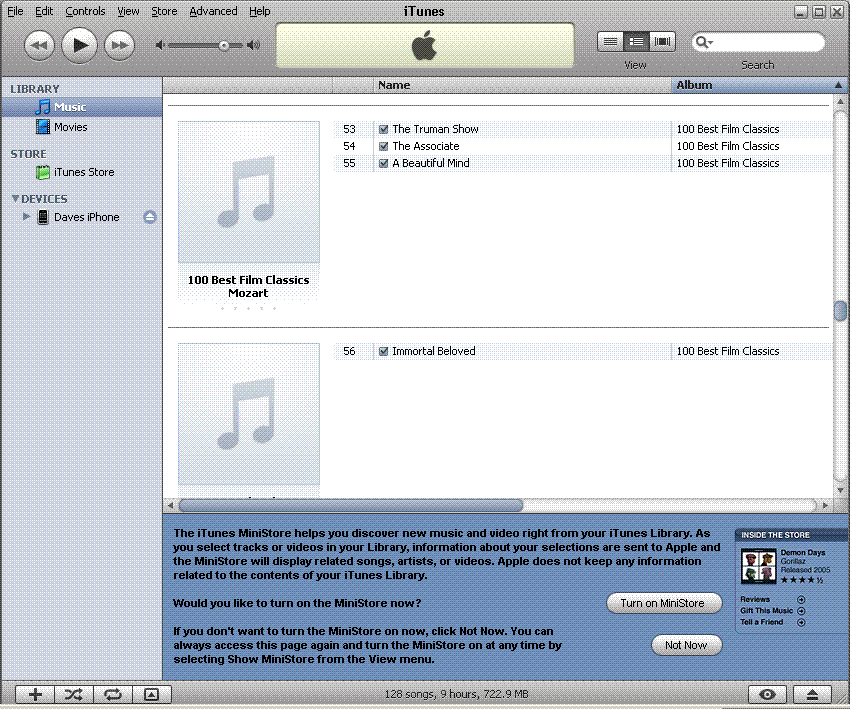Open the search magnifier options dropdown

click(704, 42)
